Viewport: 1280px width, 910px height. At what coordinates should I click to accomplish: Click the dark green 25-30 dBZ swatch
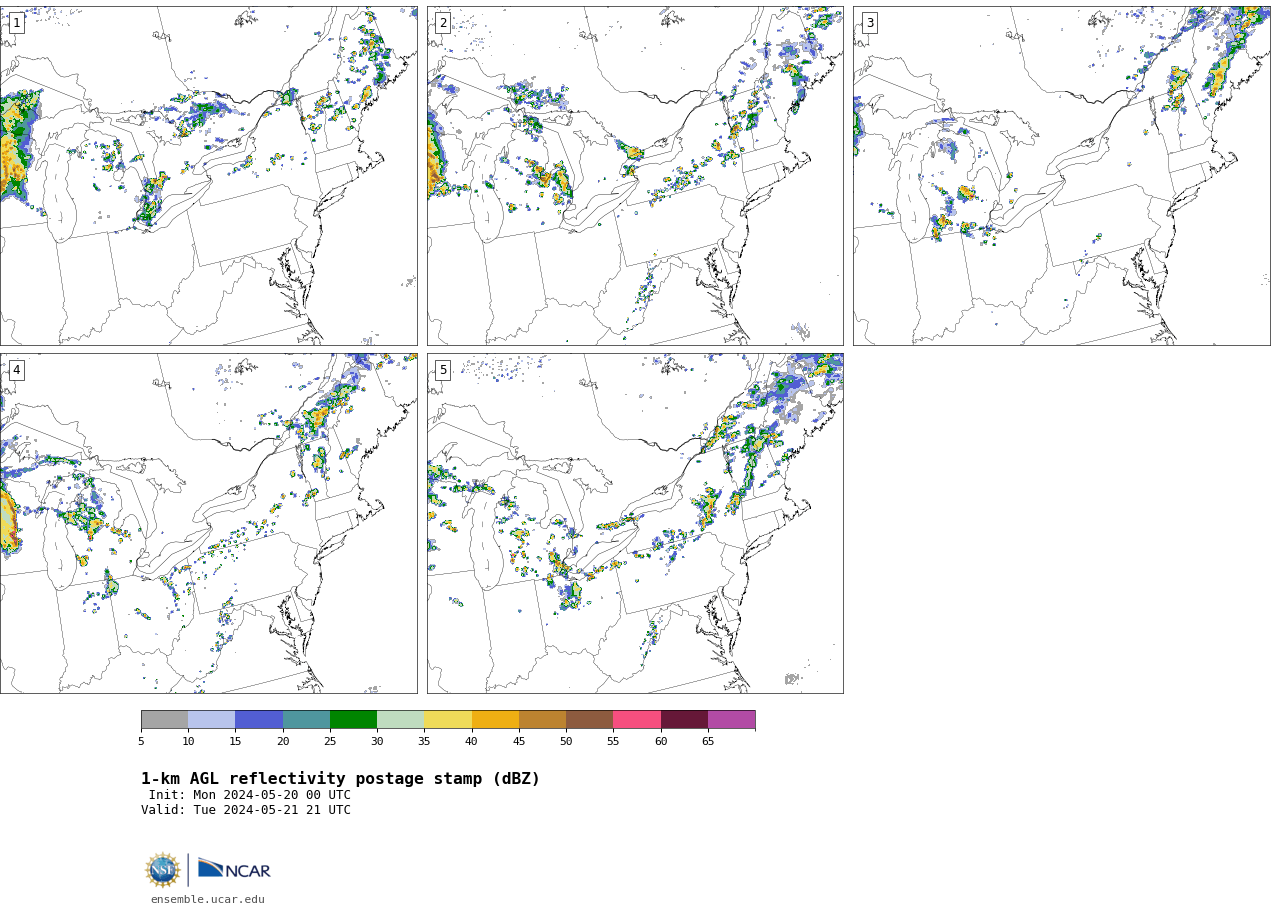tap(353, 720)
